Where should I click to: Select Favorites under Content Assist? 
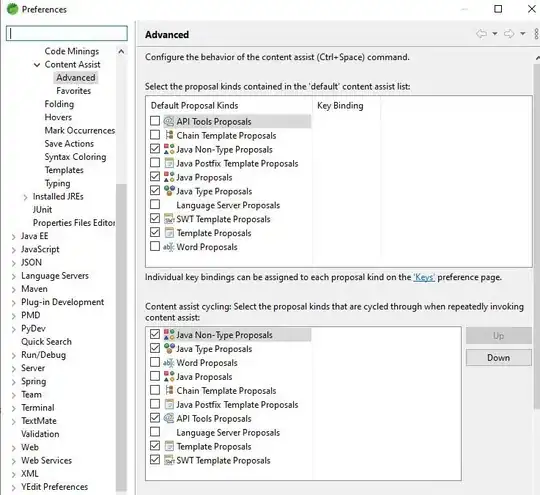pyautogui.click(x=74, y=91)
